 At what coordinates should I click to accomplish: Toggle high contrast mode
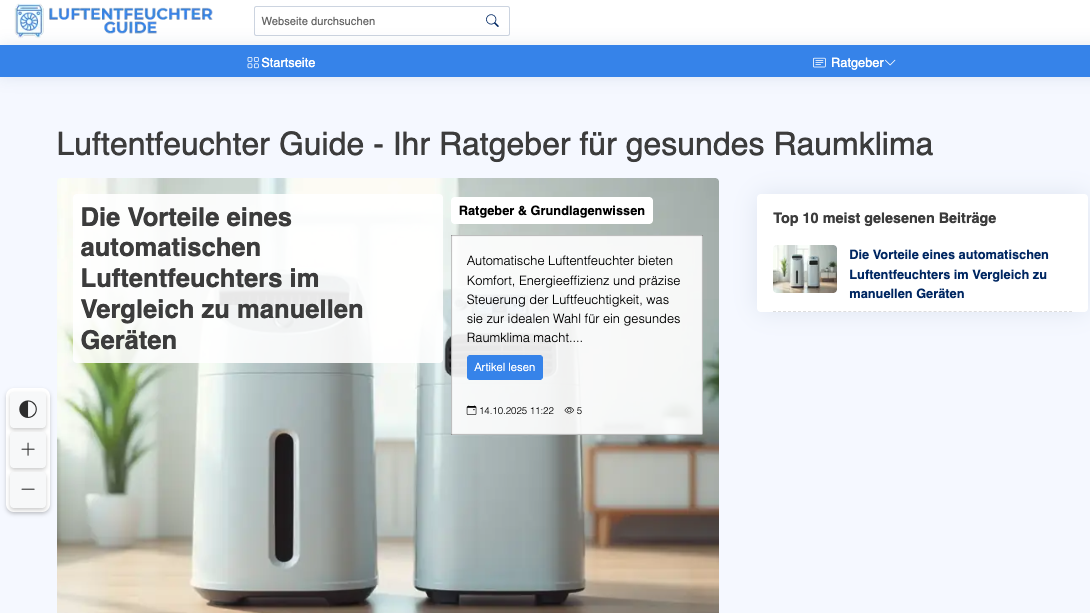28,409
